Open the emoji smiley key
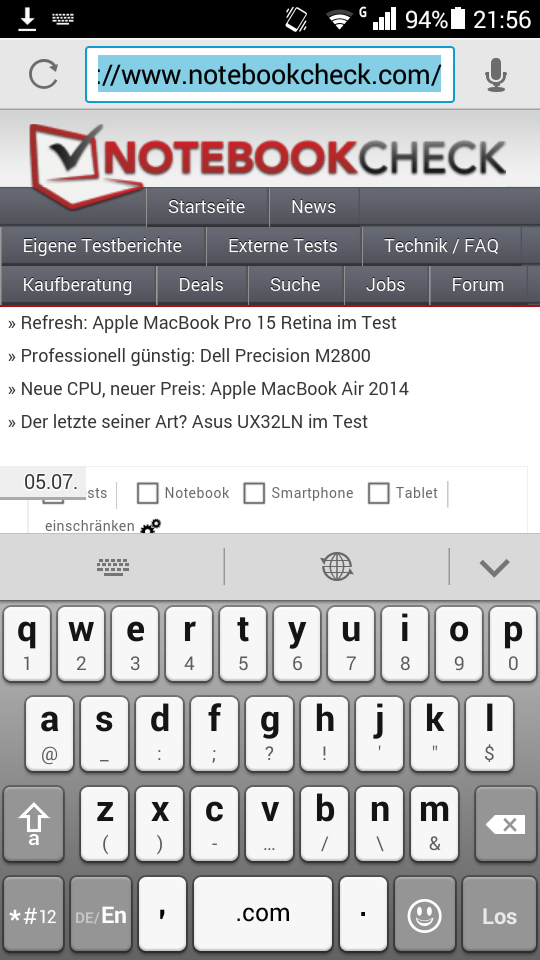 coord(425,916)
